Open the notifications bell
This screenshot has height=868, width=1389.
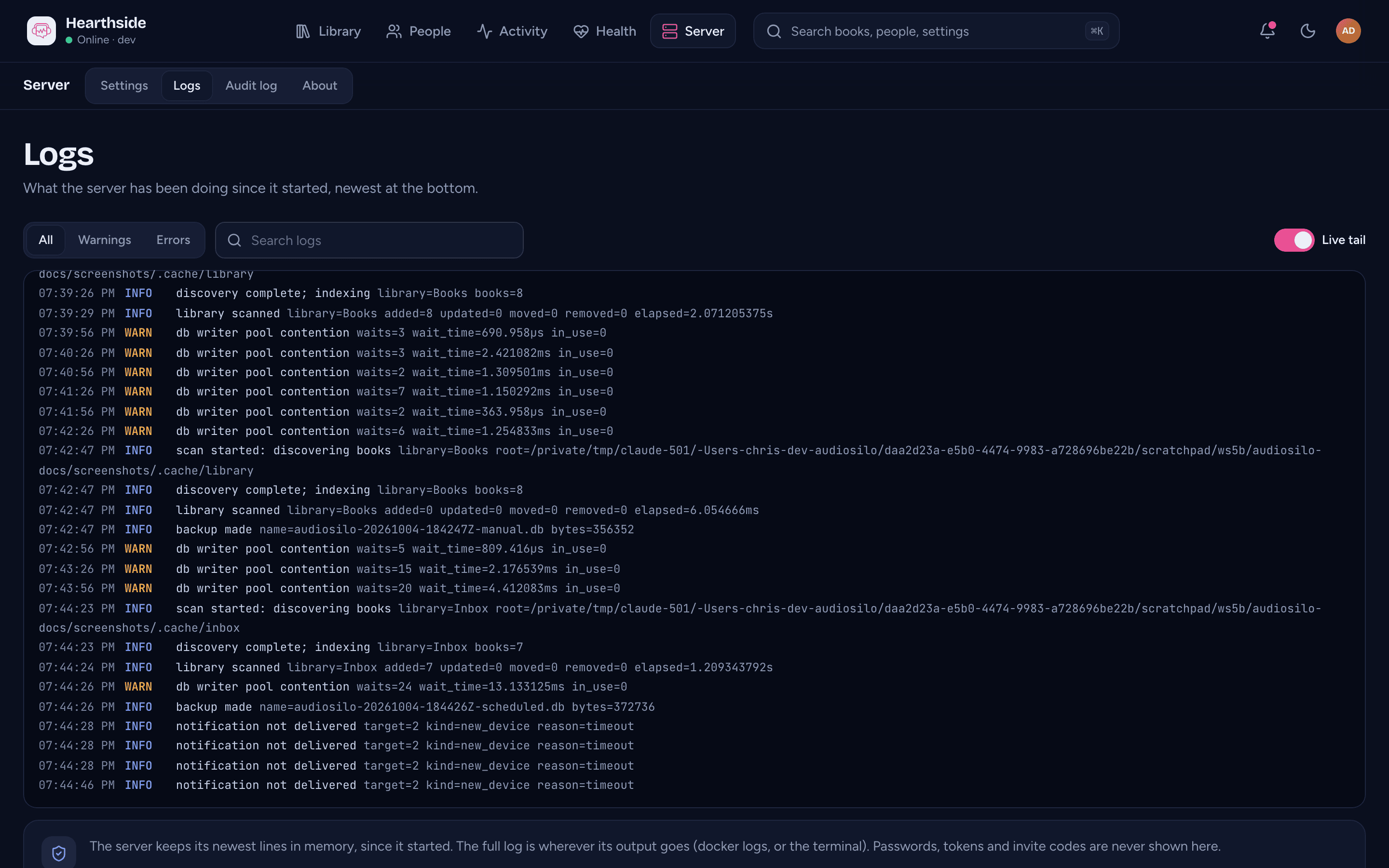(1267, 31)
